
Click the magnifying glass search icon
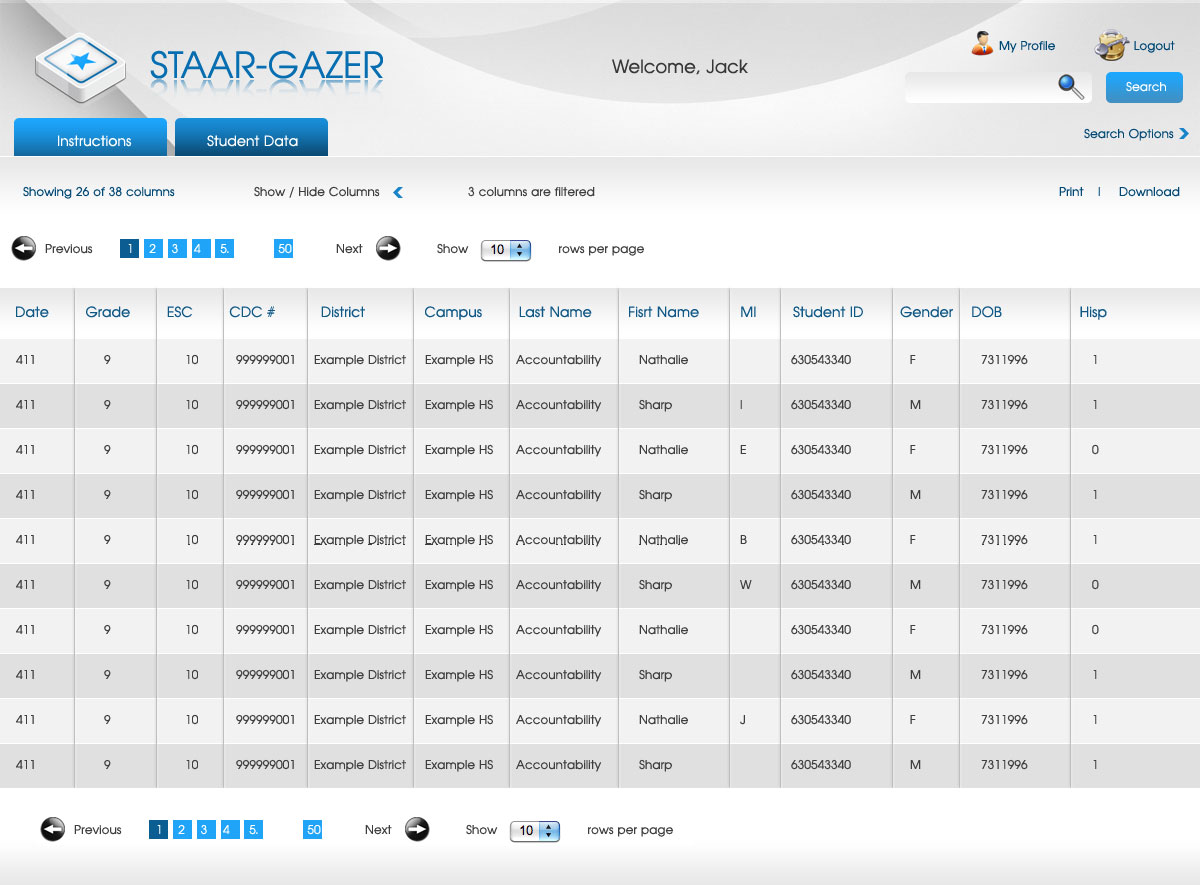click(1071, 87)
